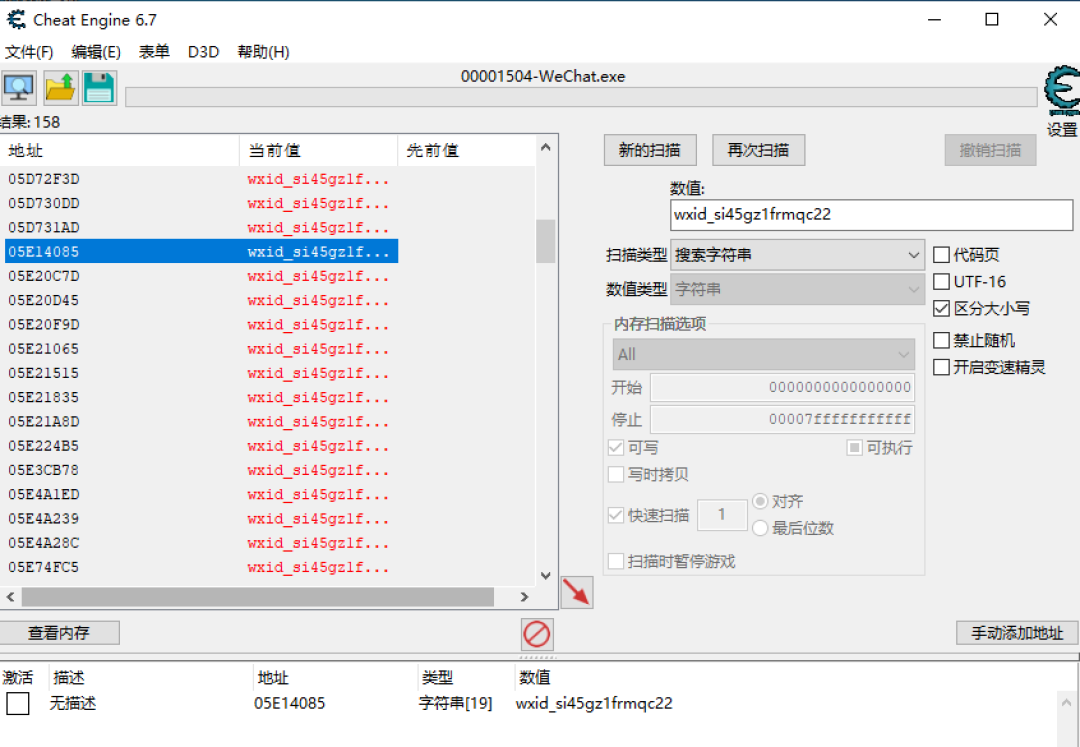1080x747 pixels.
Task: Open the memory region All dropdown
Action: tap(763, 355)
